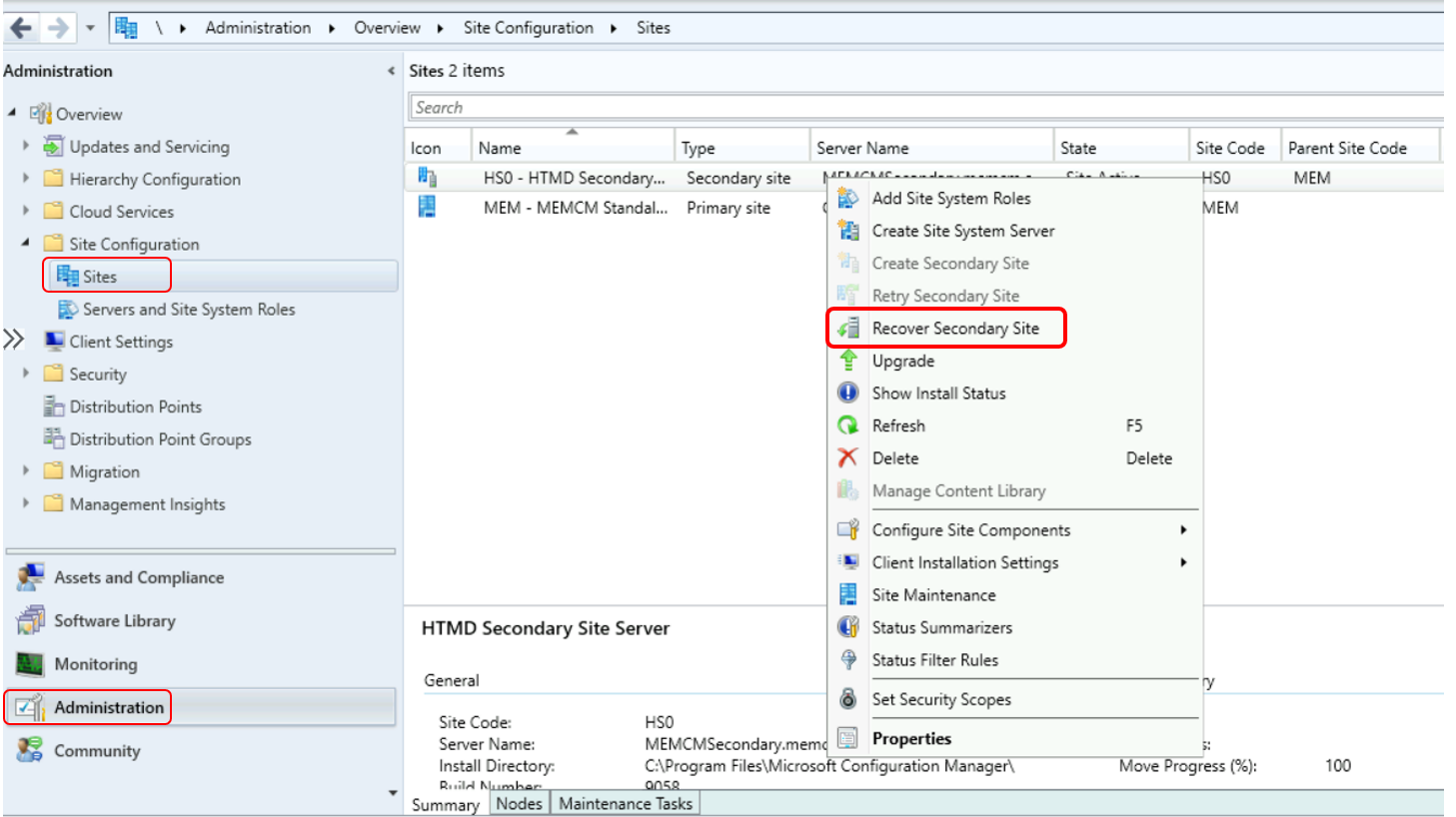Select the Refresh icon in the context menu
The width and height of the screenshot is (1456, 817).
coord(848,425)
